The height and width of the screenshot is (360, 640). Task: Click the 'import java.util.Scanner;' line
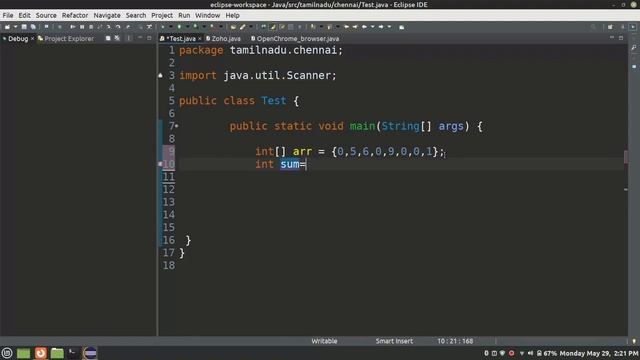click(x=258, y=76)
